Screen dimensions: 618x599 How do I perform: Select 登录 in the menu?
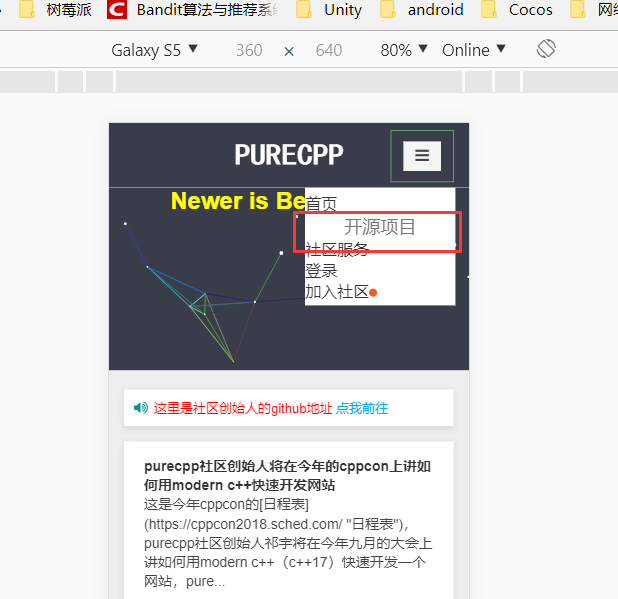pos(321,271)
